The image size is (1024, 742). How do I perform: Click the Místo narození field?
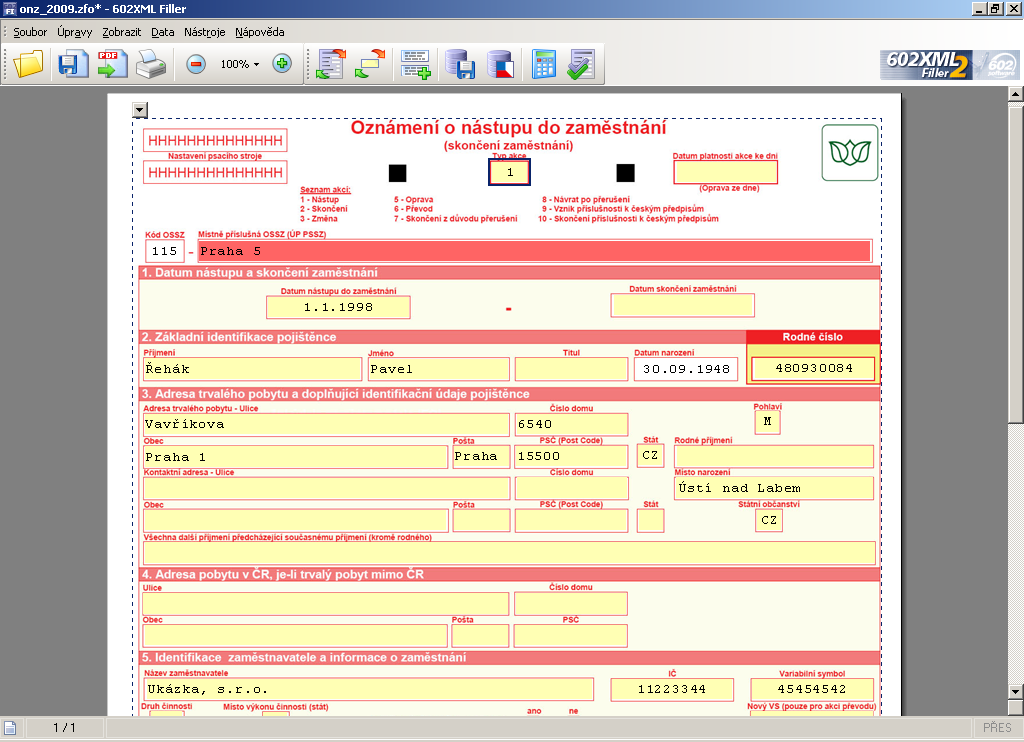(x=774, y=488)
